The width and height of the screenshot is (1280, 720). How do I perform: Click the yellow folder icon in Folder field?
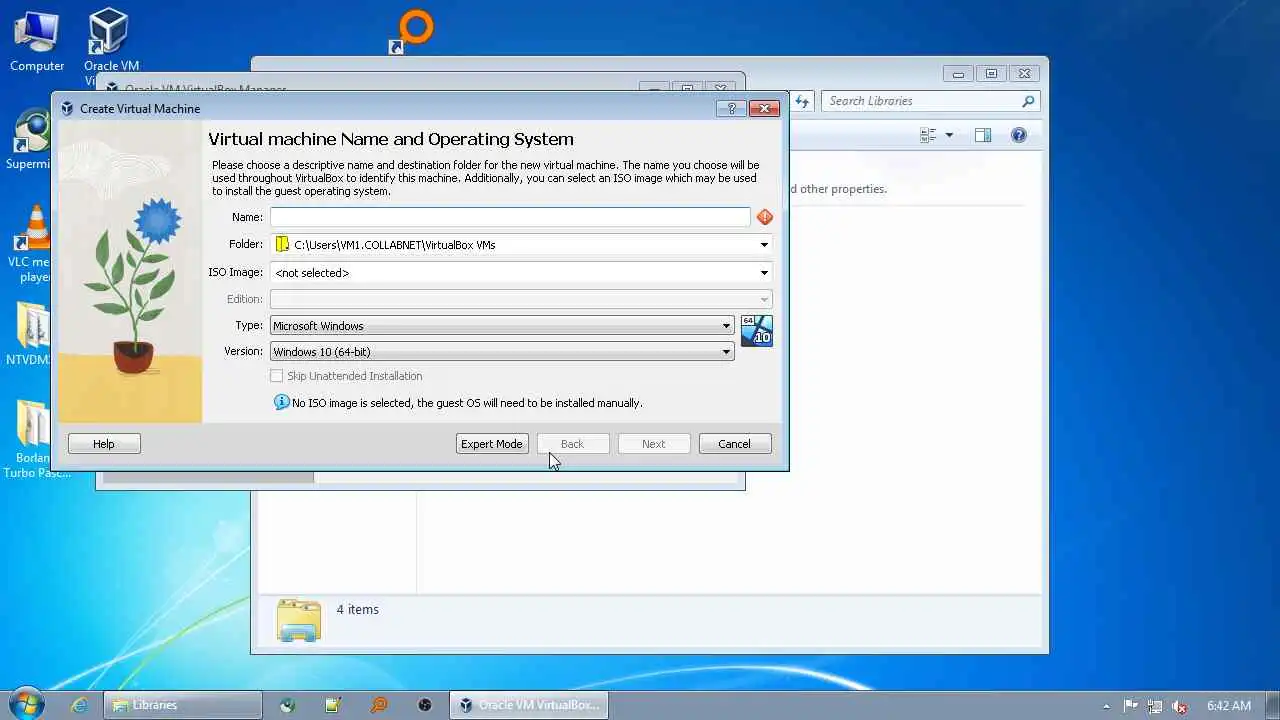282,244
